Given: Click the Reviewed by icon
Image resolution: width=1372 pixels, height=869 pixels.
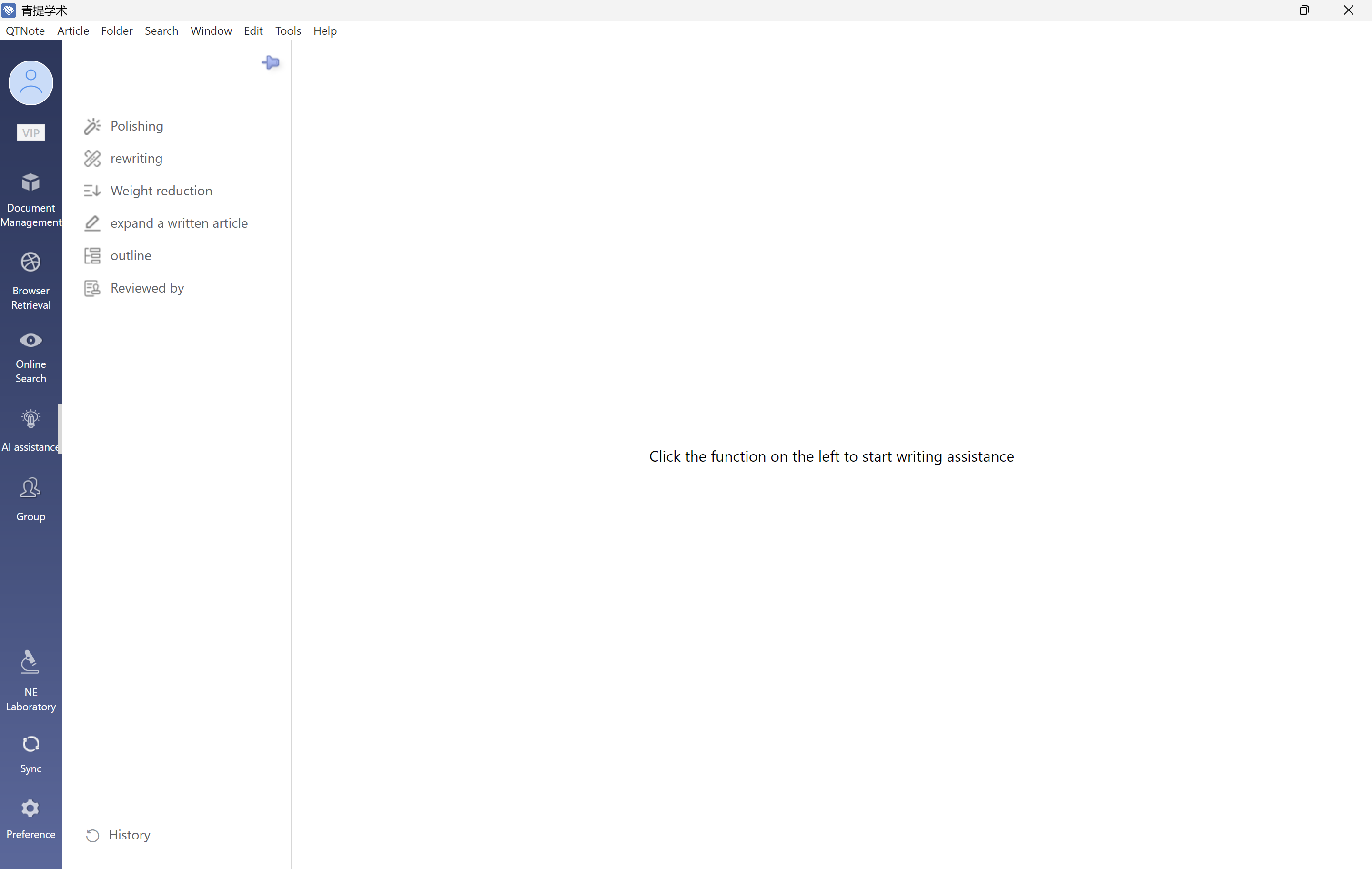Looking at the screenshot, I should tap(92, 288).
